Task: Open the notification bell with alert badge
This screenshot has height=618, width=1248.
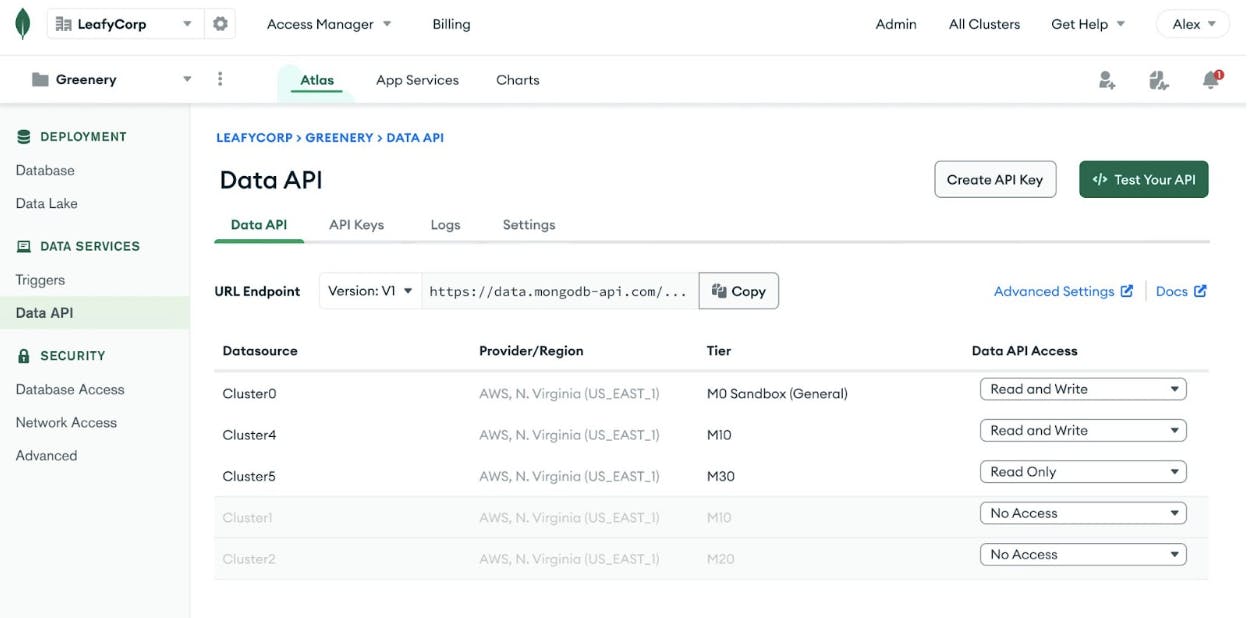Action: coord(1209,78)
